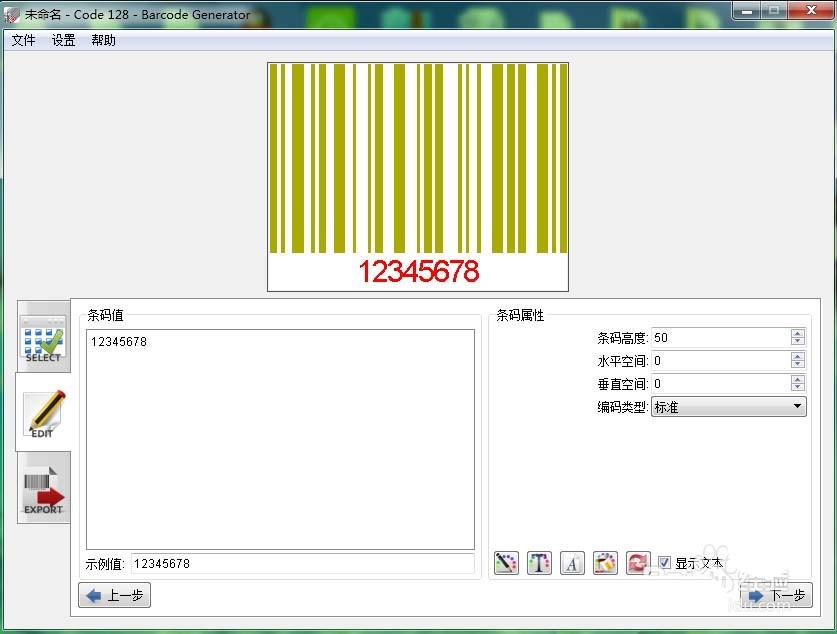Click the 下一步 button
Image resolution: width=837 pixels, height=634 pixels.
click(x=777, y=595)
